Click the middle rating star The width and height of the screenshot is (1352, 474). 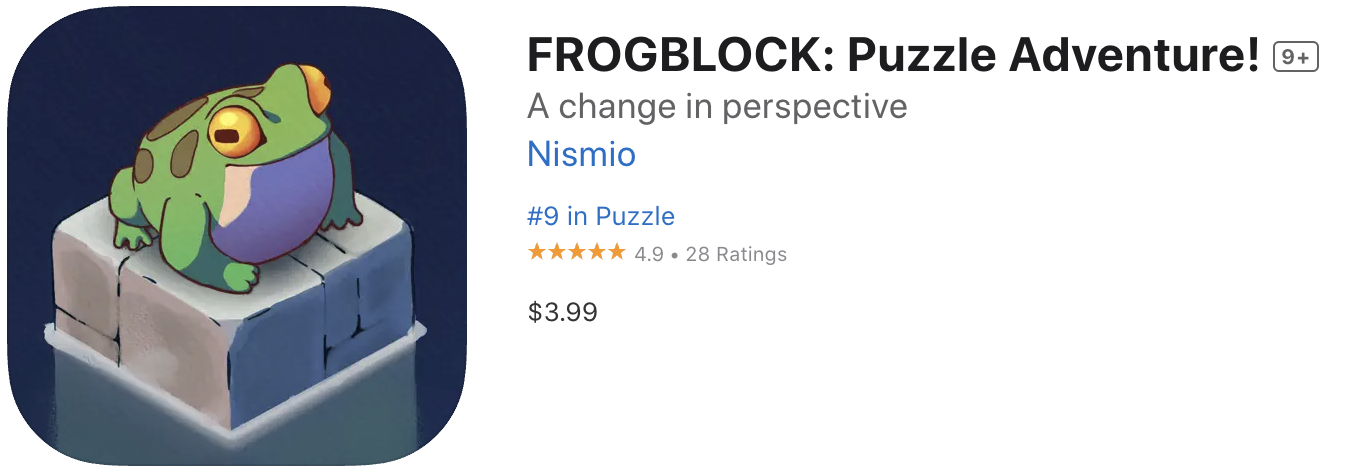[x=577, y=252]
